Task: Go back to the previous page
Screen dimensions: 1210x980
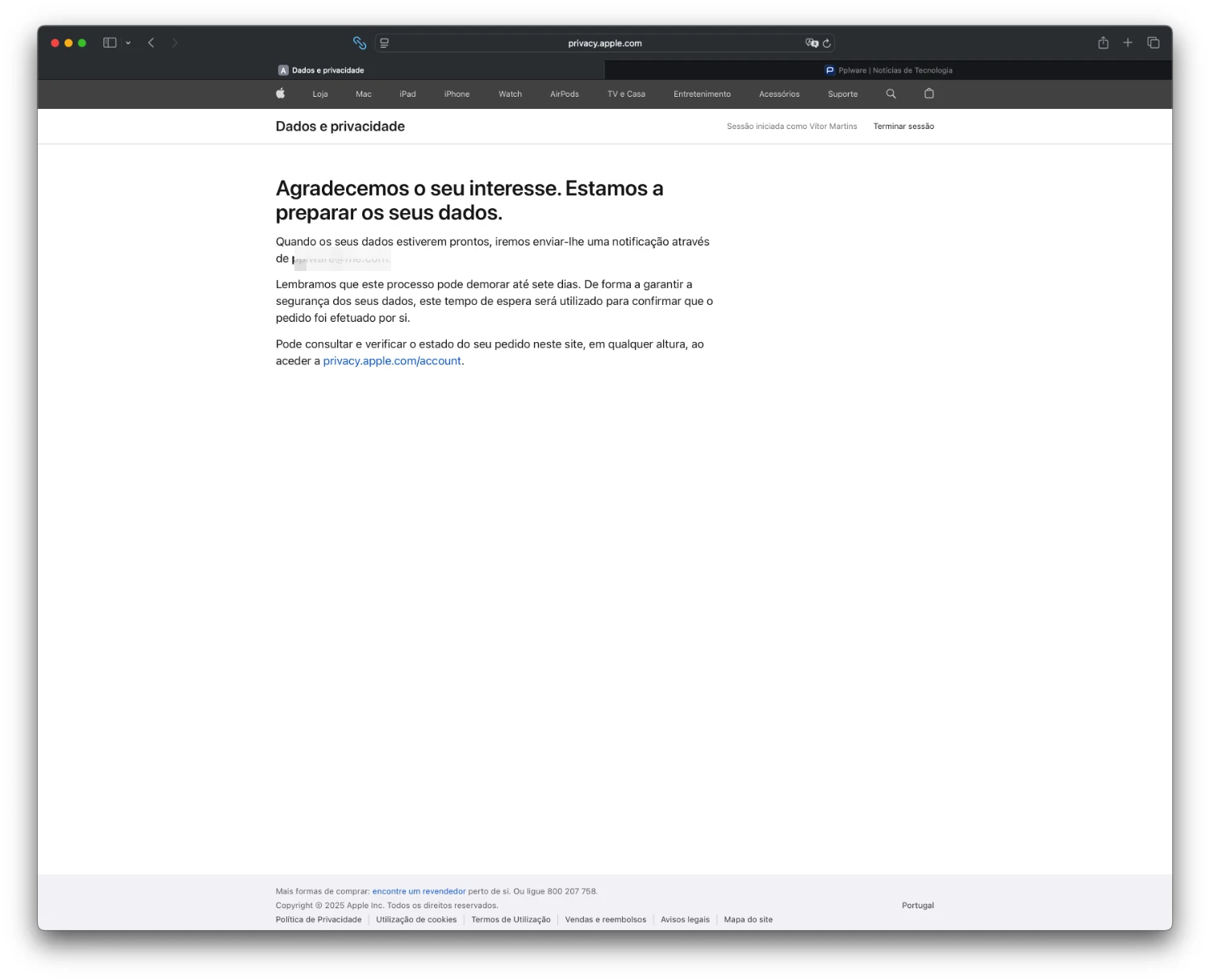Action: [x=151, y=43]
